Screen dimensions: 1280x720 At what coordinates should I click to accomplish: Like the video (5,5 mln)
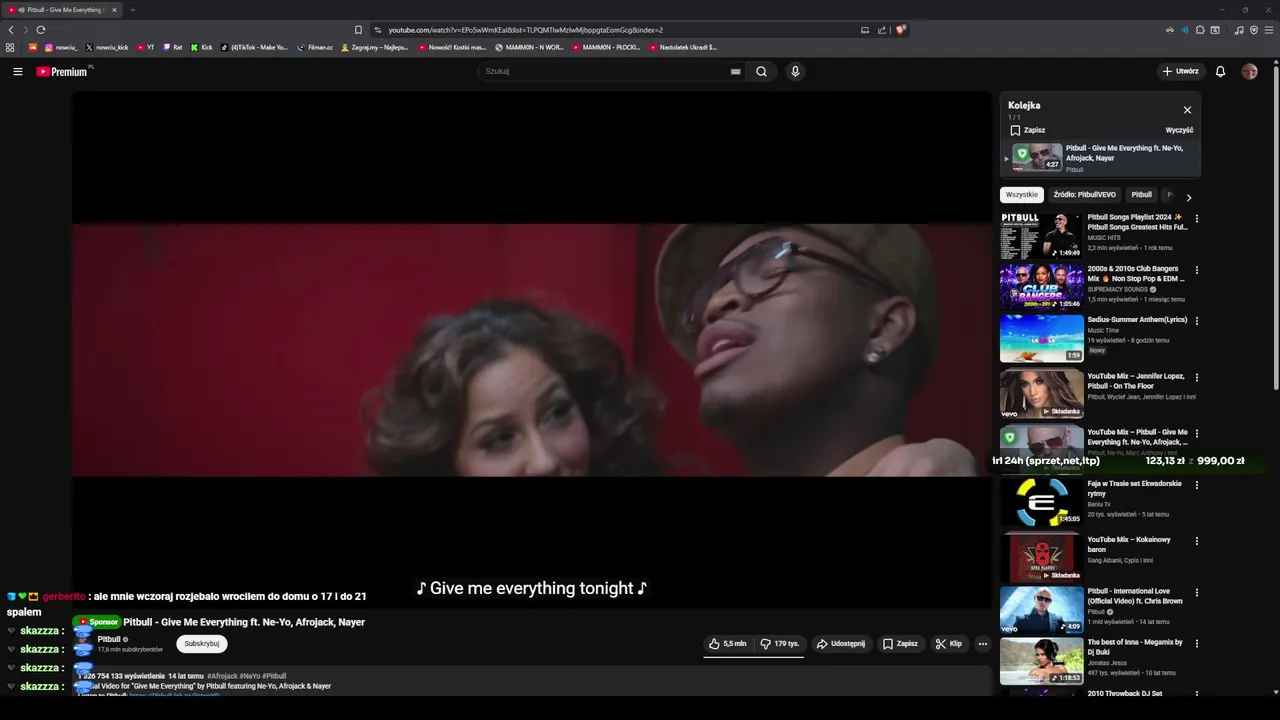pyautogui.click(x=728, y=644)
